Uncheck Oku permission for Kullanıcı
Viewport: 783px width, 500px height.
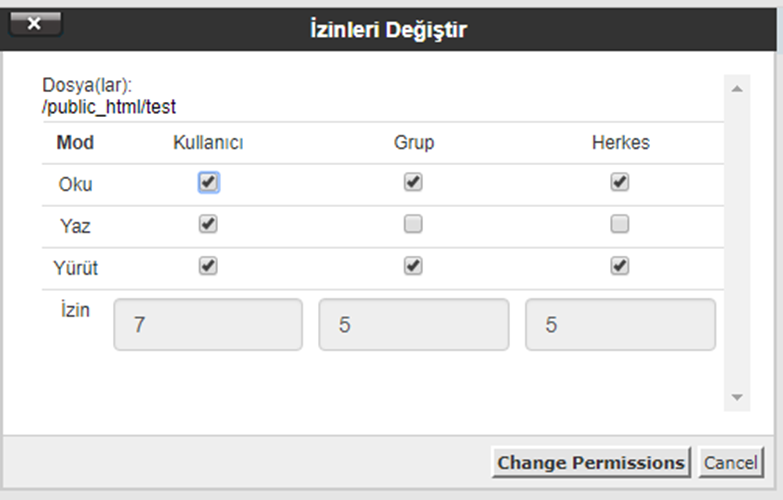tap(208, 183)
